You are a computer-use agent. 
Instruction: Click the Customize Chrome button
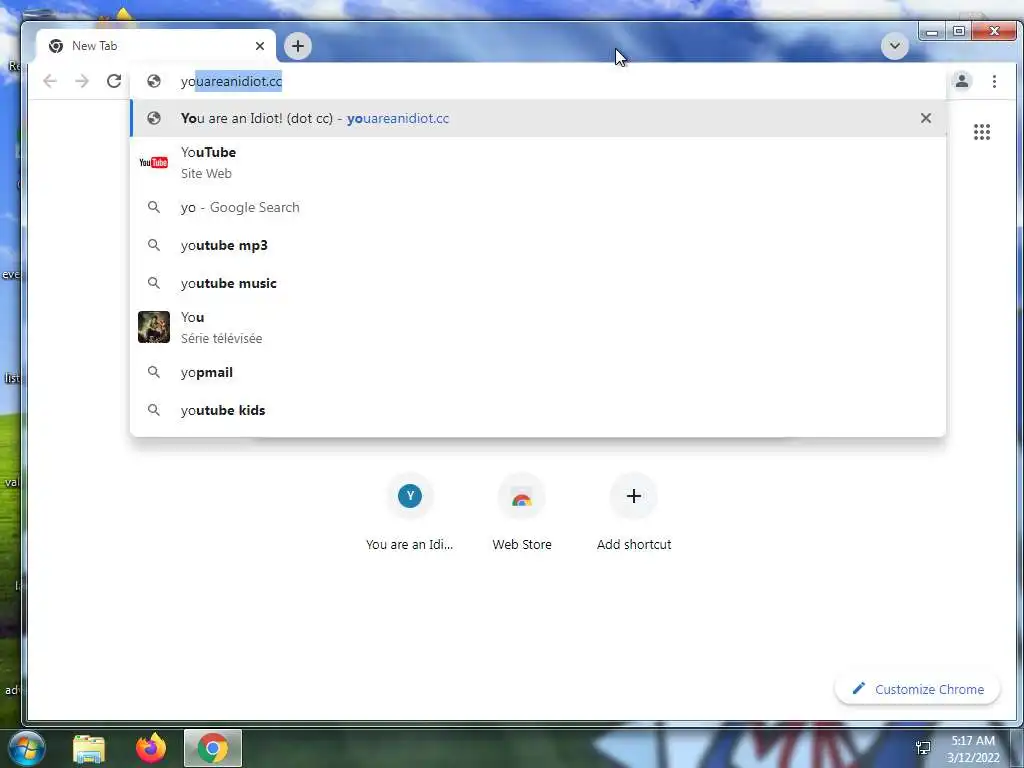coord(918,689)
